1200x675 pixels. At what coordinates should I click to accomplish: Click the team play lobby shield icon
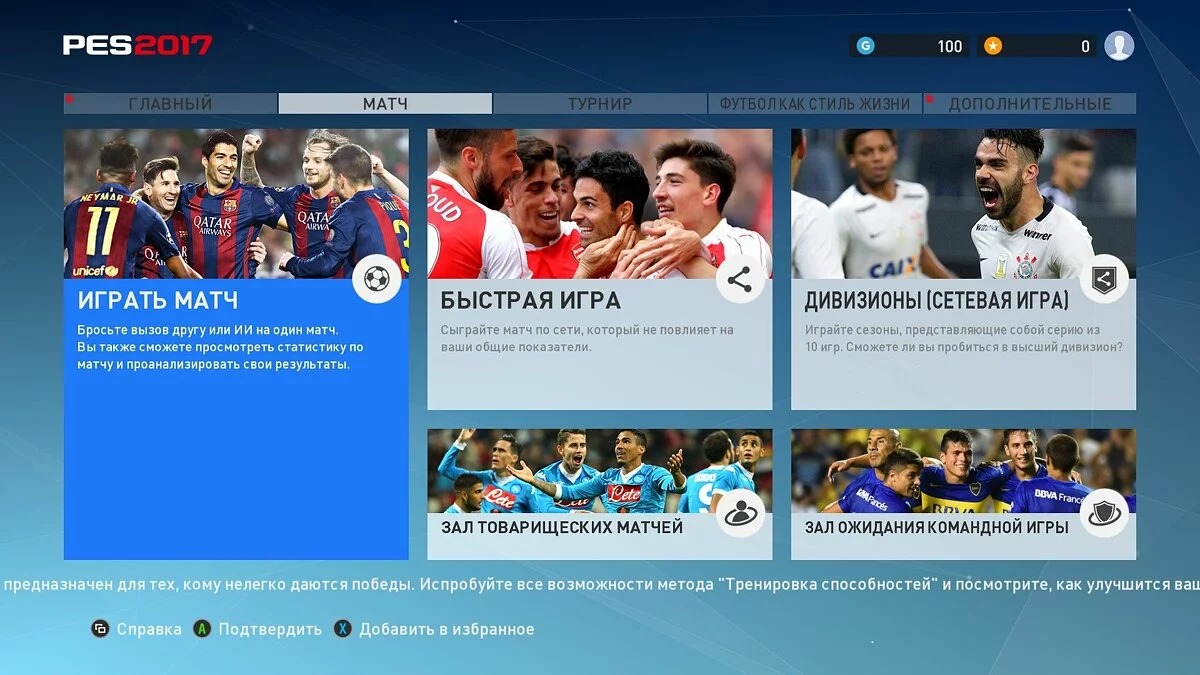[x=1104, y=513]
